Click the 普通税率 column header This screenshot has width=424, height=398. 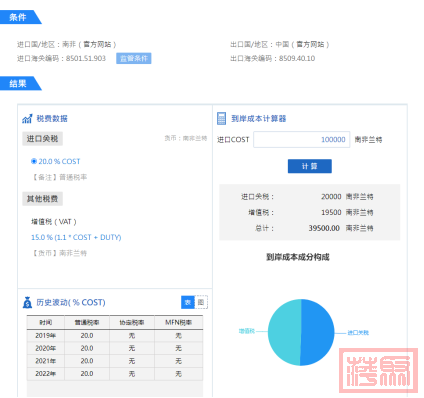pos(87,322)
